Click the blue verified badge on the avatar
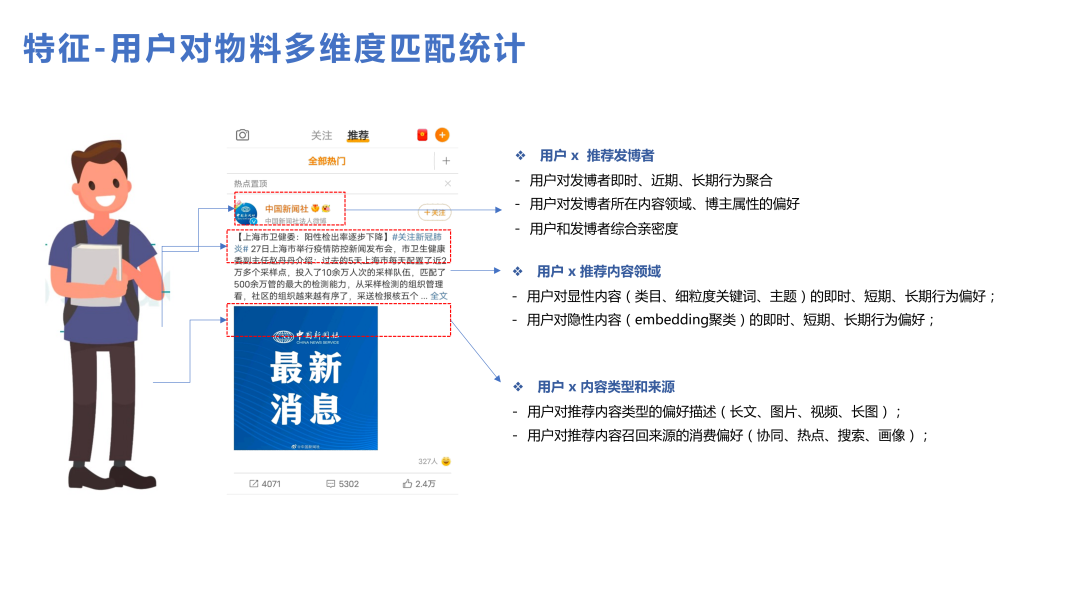This screenshot has width=1080, height=608. click(254, 220)
